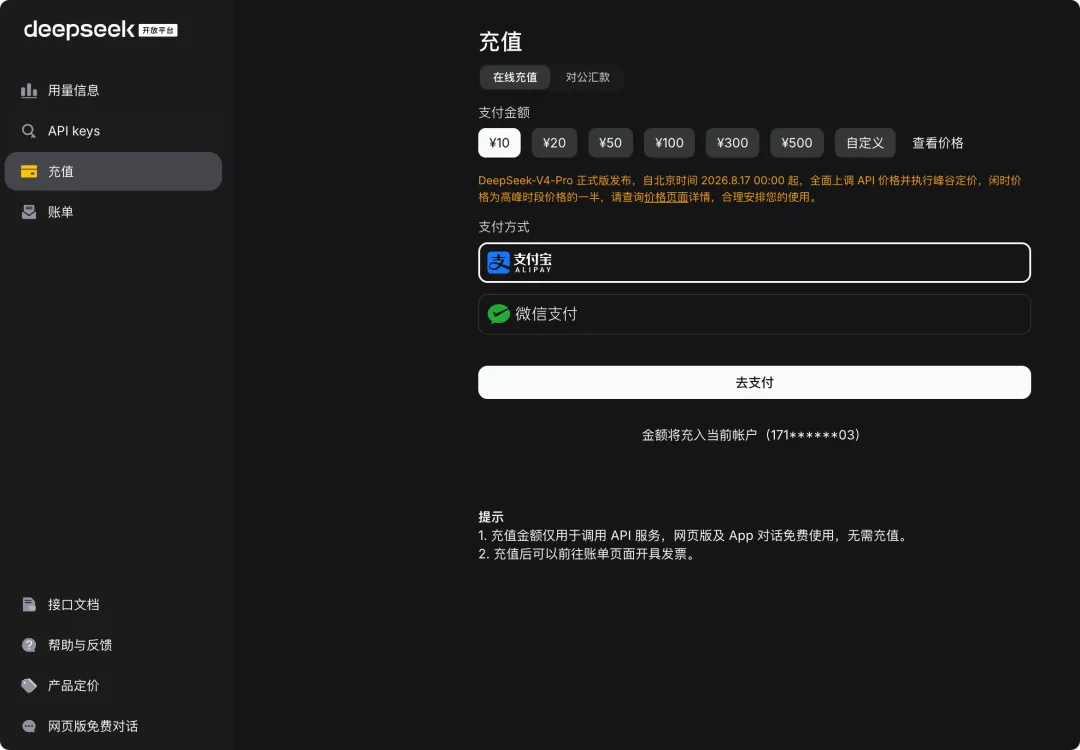Open 网页版免费对话
Viewport: 1080px width, 750px height.
[x=113, y=727]
